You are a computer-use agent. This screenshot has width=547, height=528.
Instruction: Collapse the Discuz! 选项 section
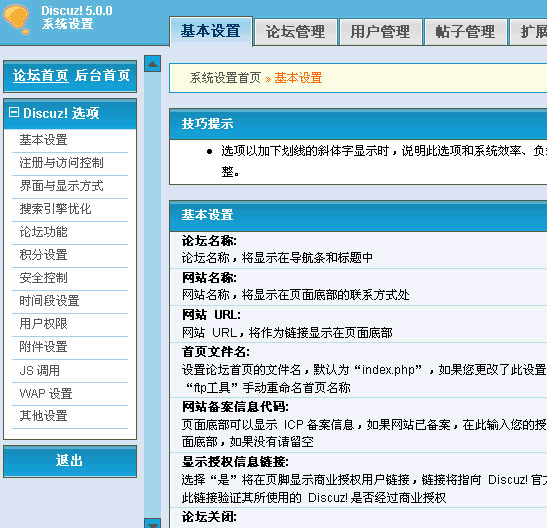(x=14, y=112)
